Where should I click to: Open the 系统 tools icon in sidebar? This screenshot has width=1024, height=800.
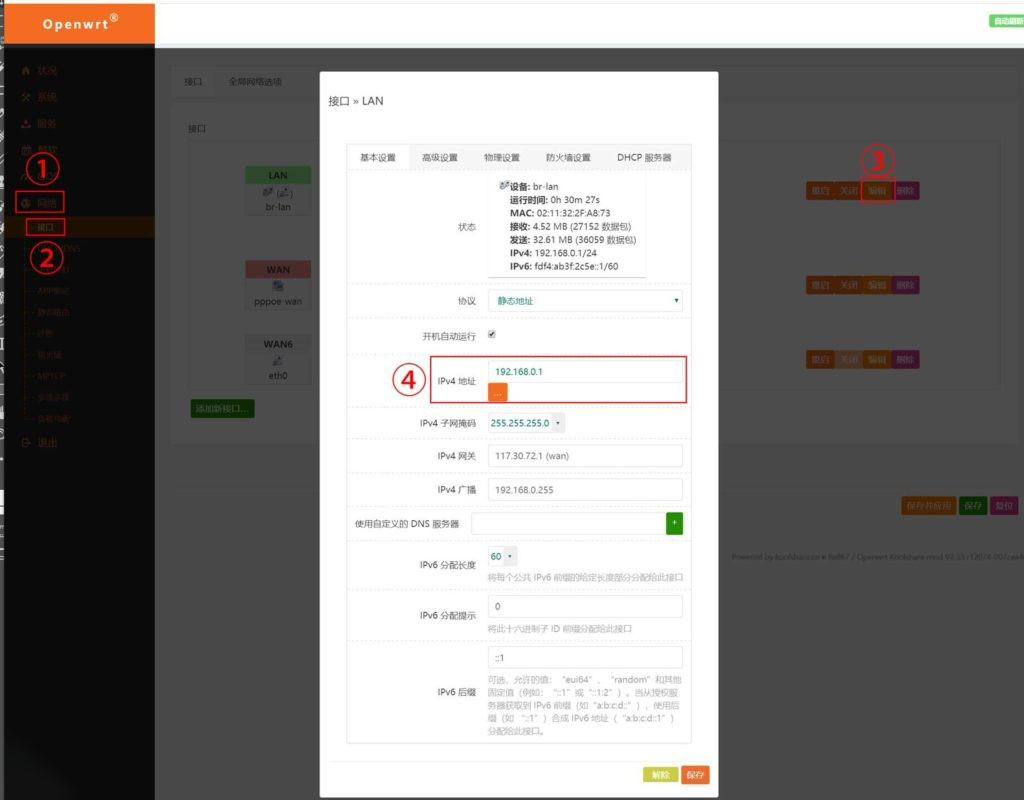pos(26,97)
